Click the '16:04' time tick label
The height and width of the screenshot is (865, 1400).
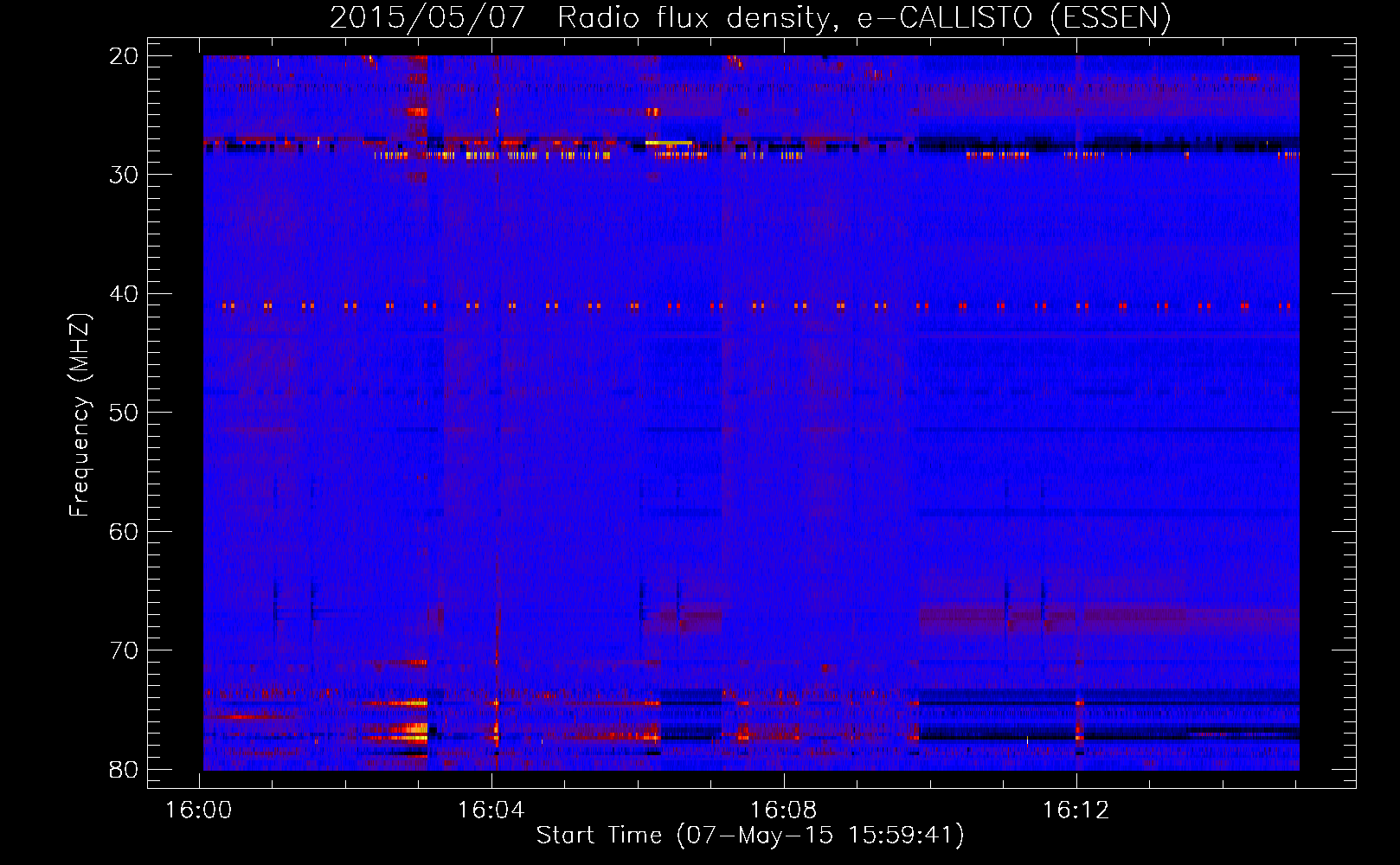[x=491, y=811]
